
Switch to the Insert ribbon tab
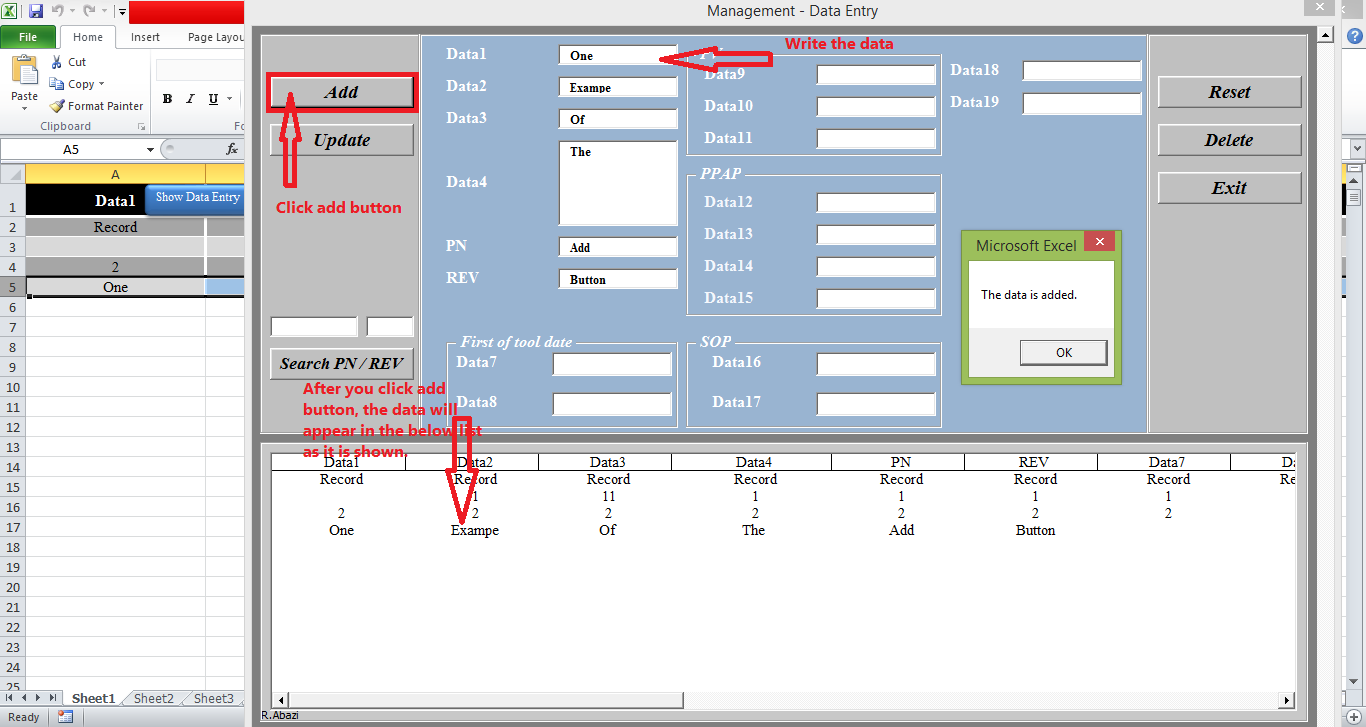145,37
